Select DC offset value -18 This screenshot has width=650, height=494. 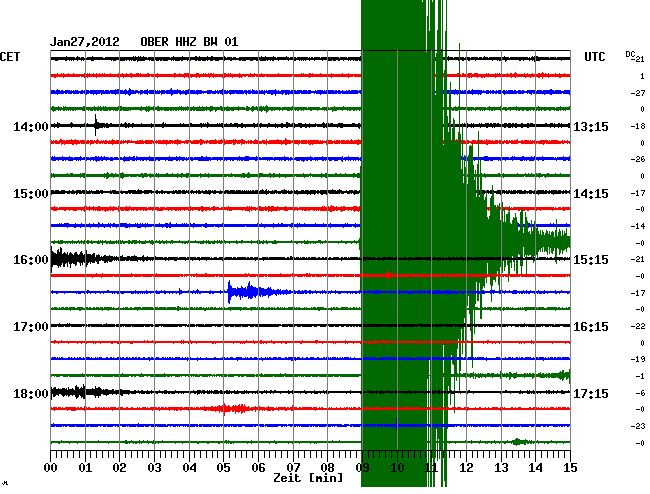tap(637, 126)
